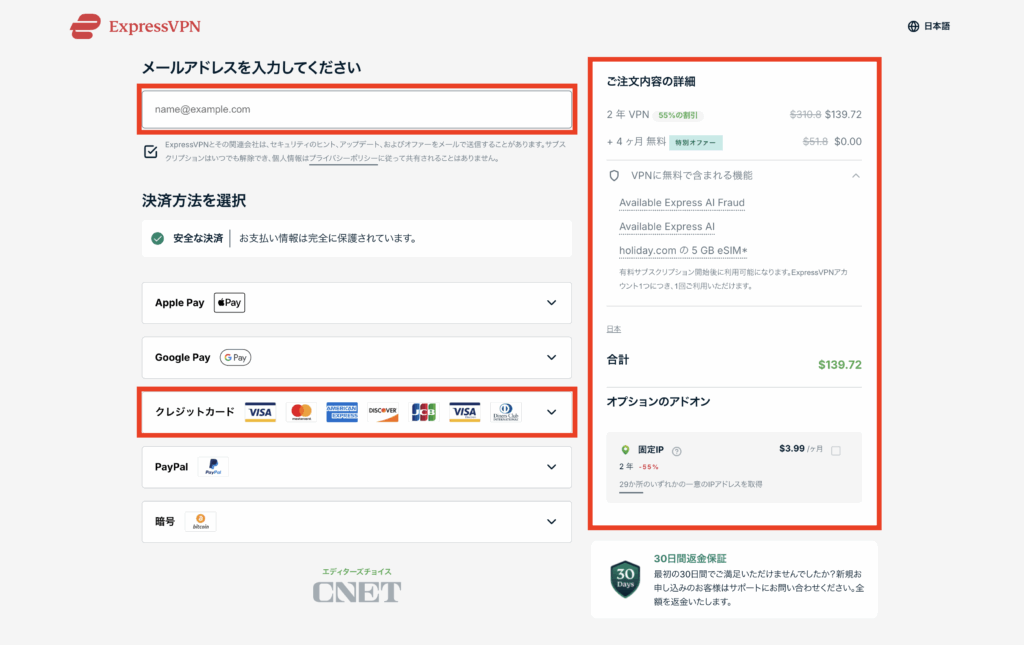Screen dimensions: 1024x645
Task: Expand the クレジットカード chevron
Action: 552,413
